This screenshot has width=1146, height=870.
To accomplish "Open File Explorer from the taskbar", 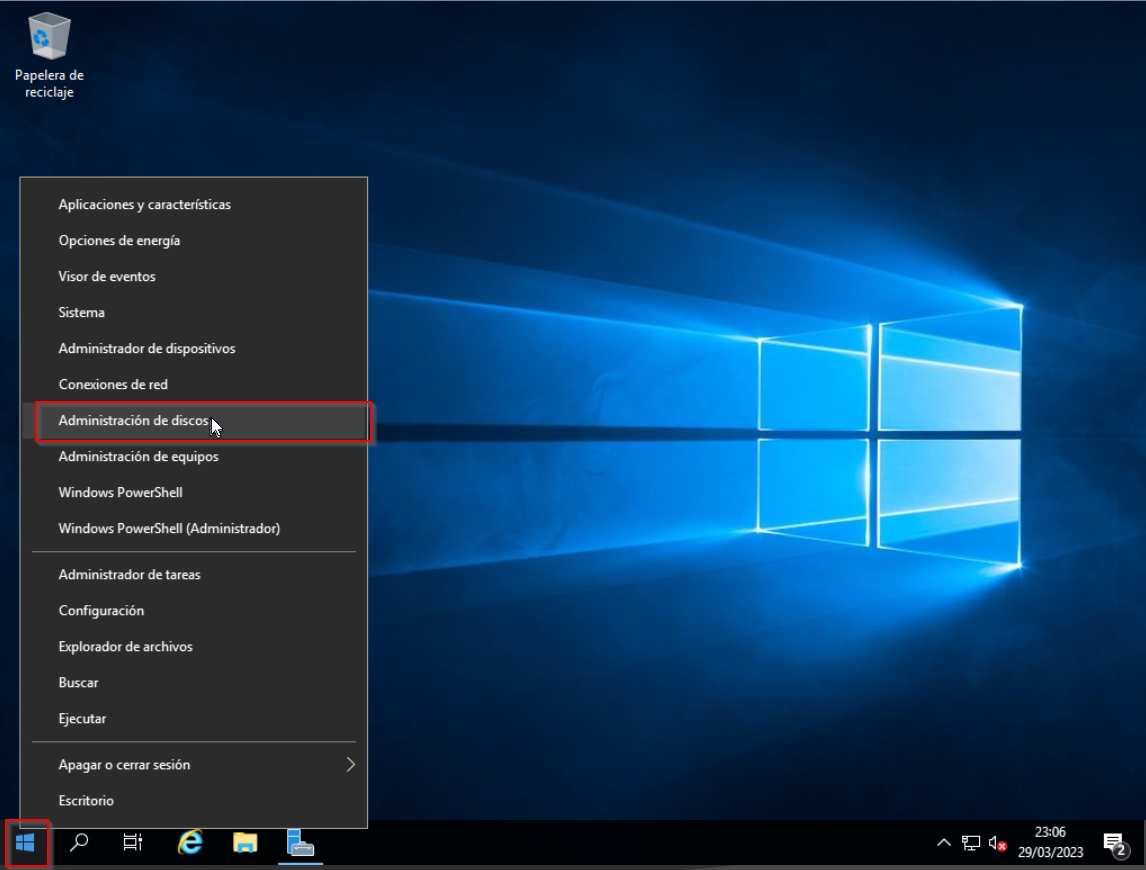I will [245, 843].
